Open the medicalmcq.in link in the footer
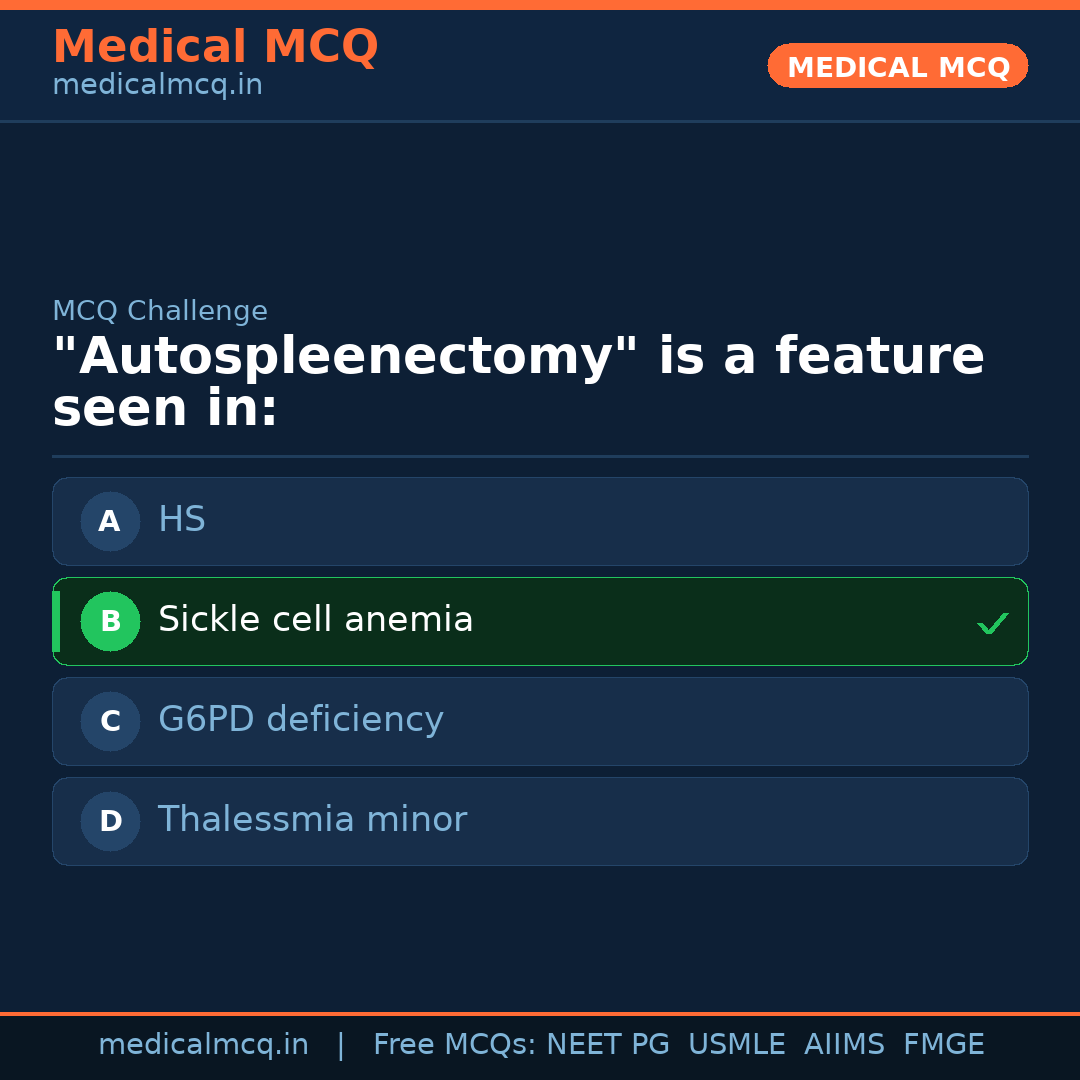This screenshot has width=1080, height=1080. point(203,1045)
